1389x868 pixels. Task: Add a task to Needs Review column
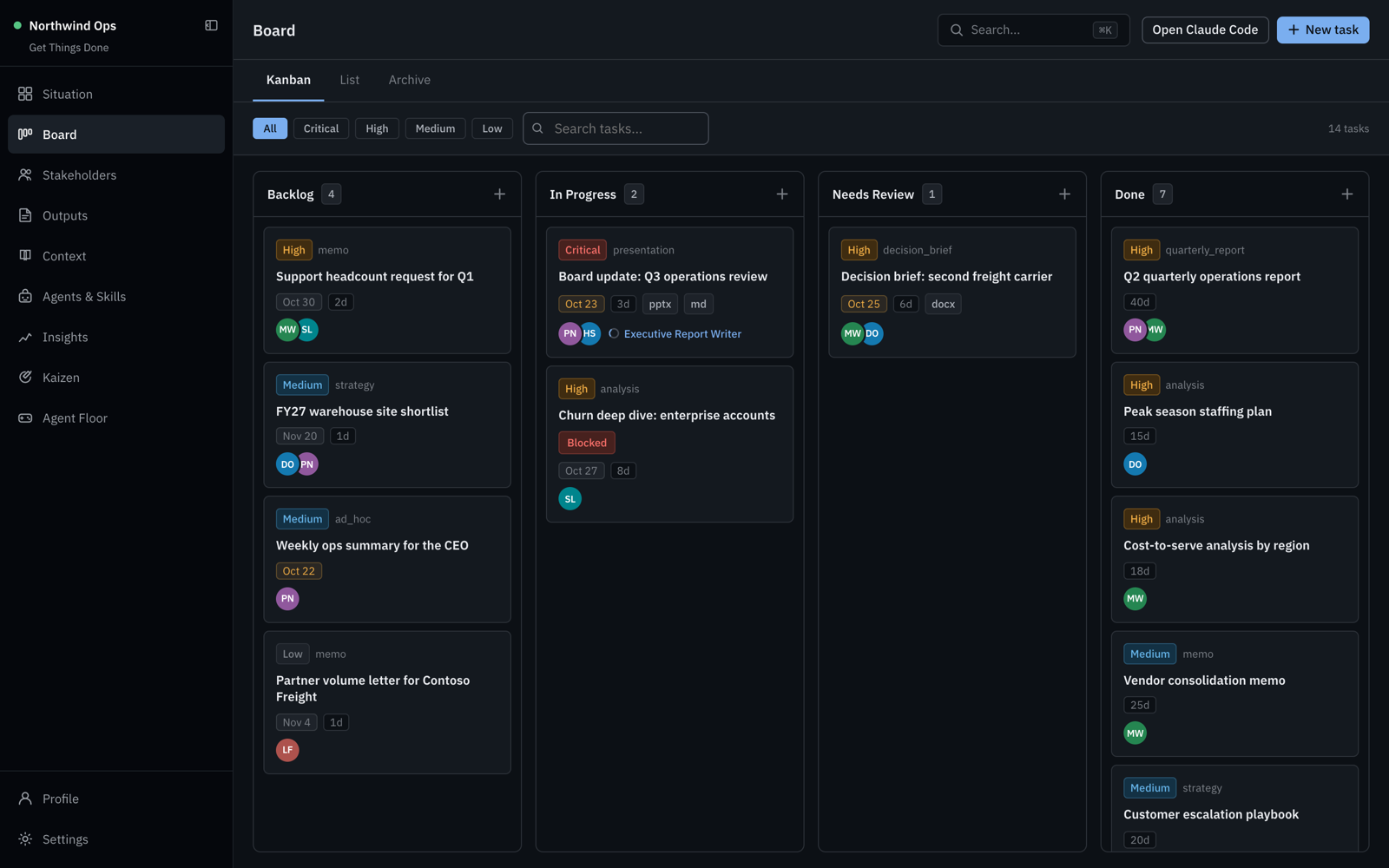(x=1064, y=194)
